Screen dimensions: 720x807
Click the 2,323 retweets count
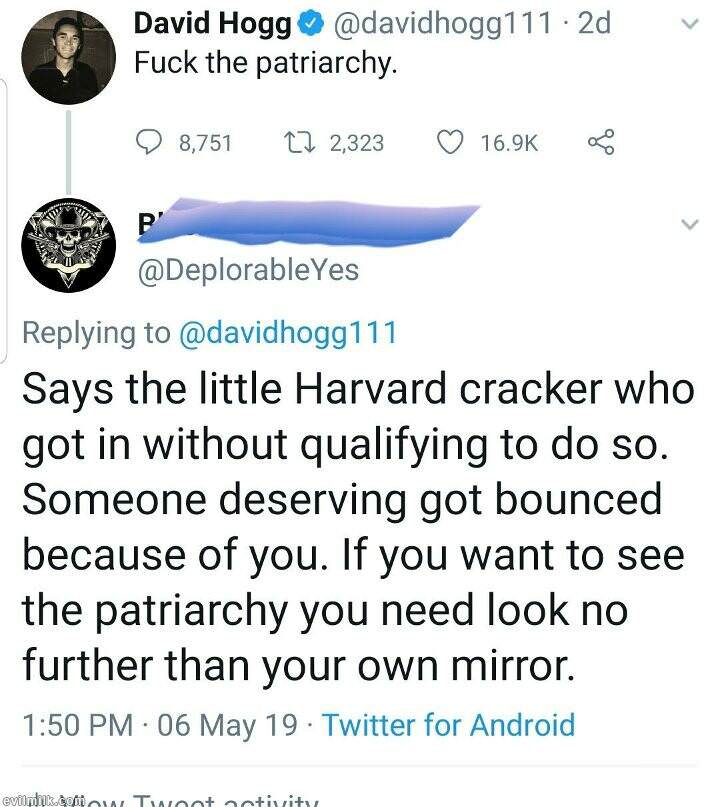(356, 143)
